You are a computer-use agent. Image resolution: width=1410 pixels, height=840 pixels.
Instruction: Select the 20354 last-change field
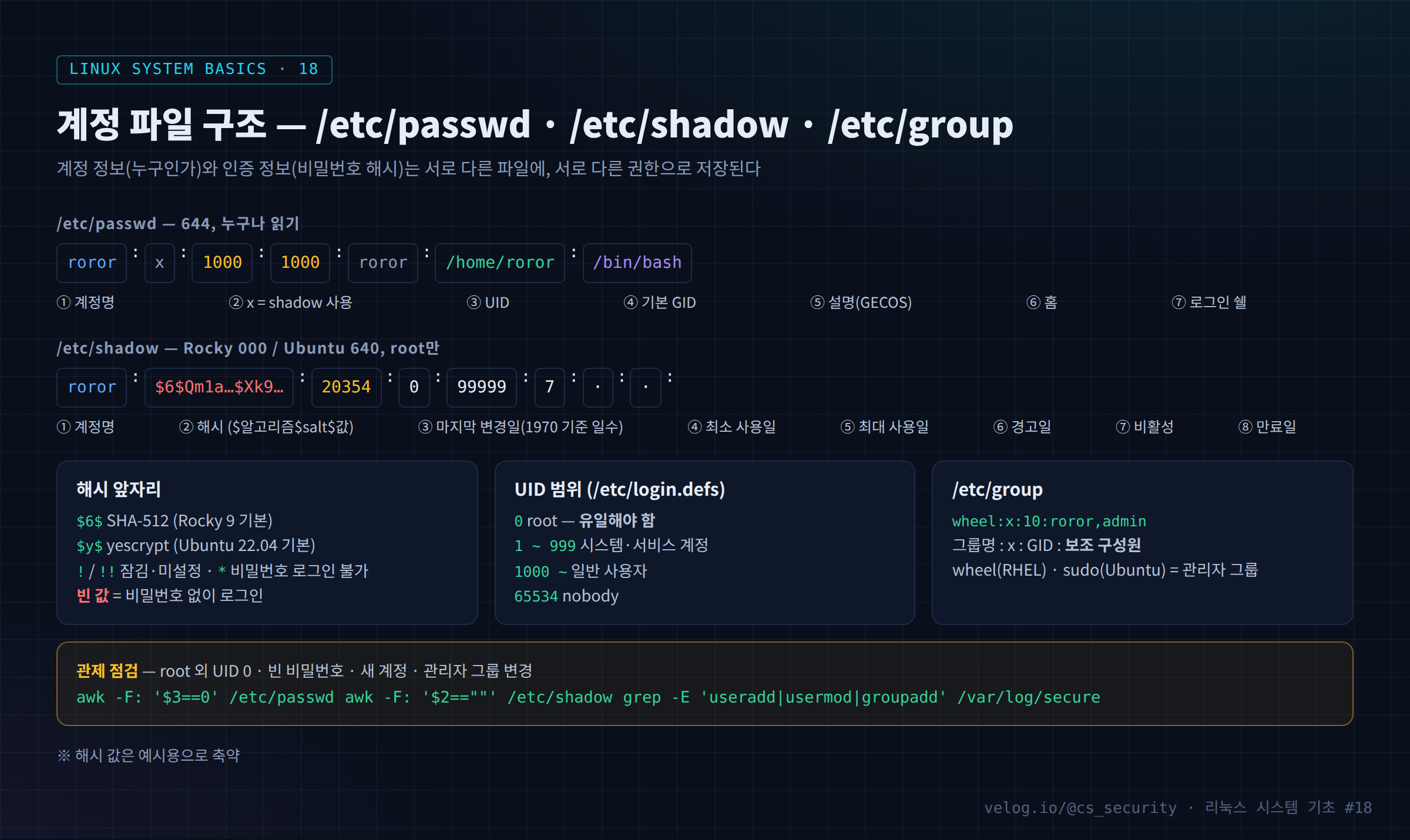(346, 387)
